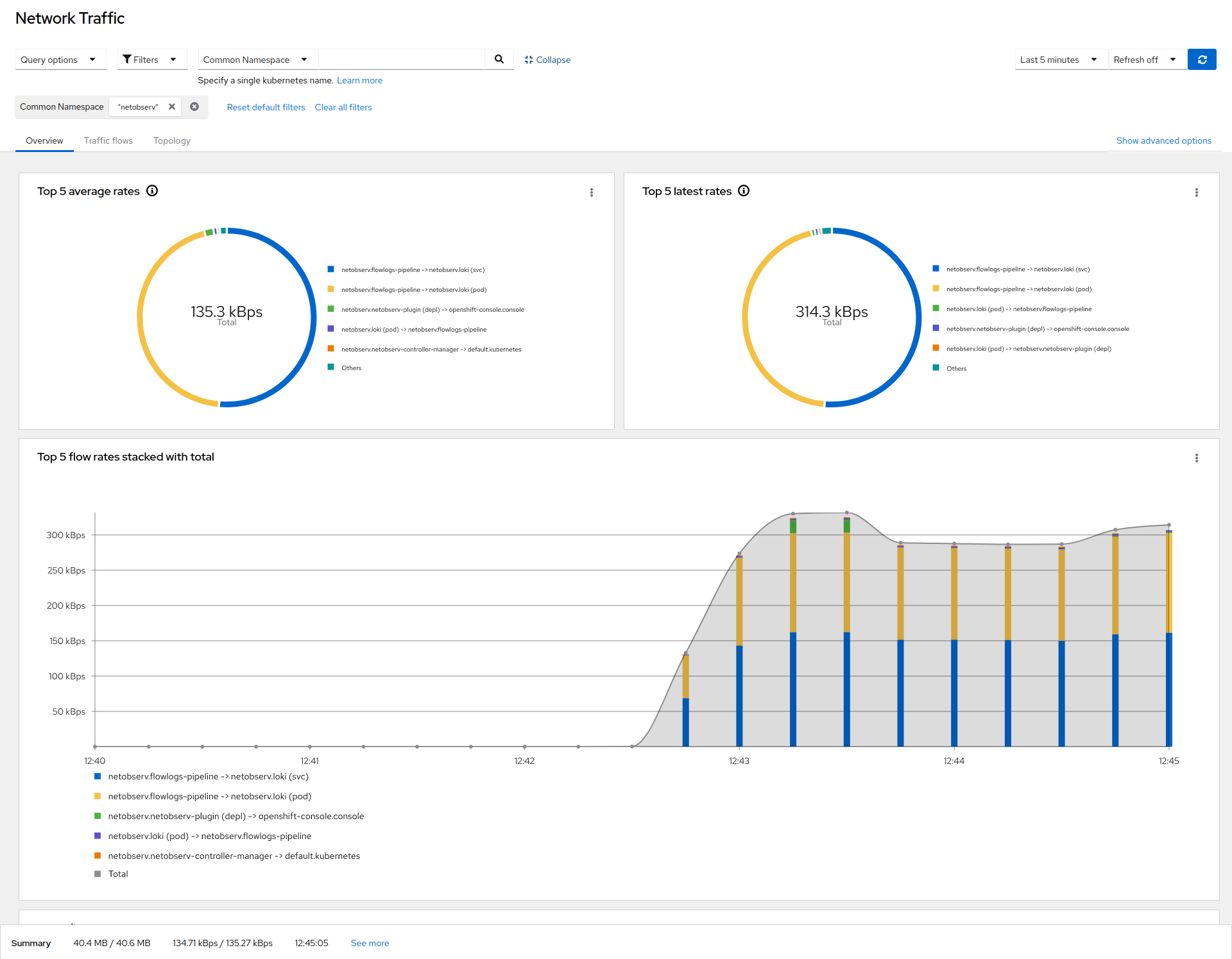Toggle Total series in stacked chart legend
The height and width of the screenshot is (959, 1232).
[x=117, y=874]
